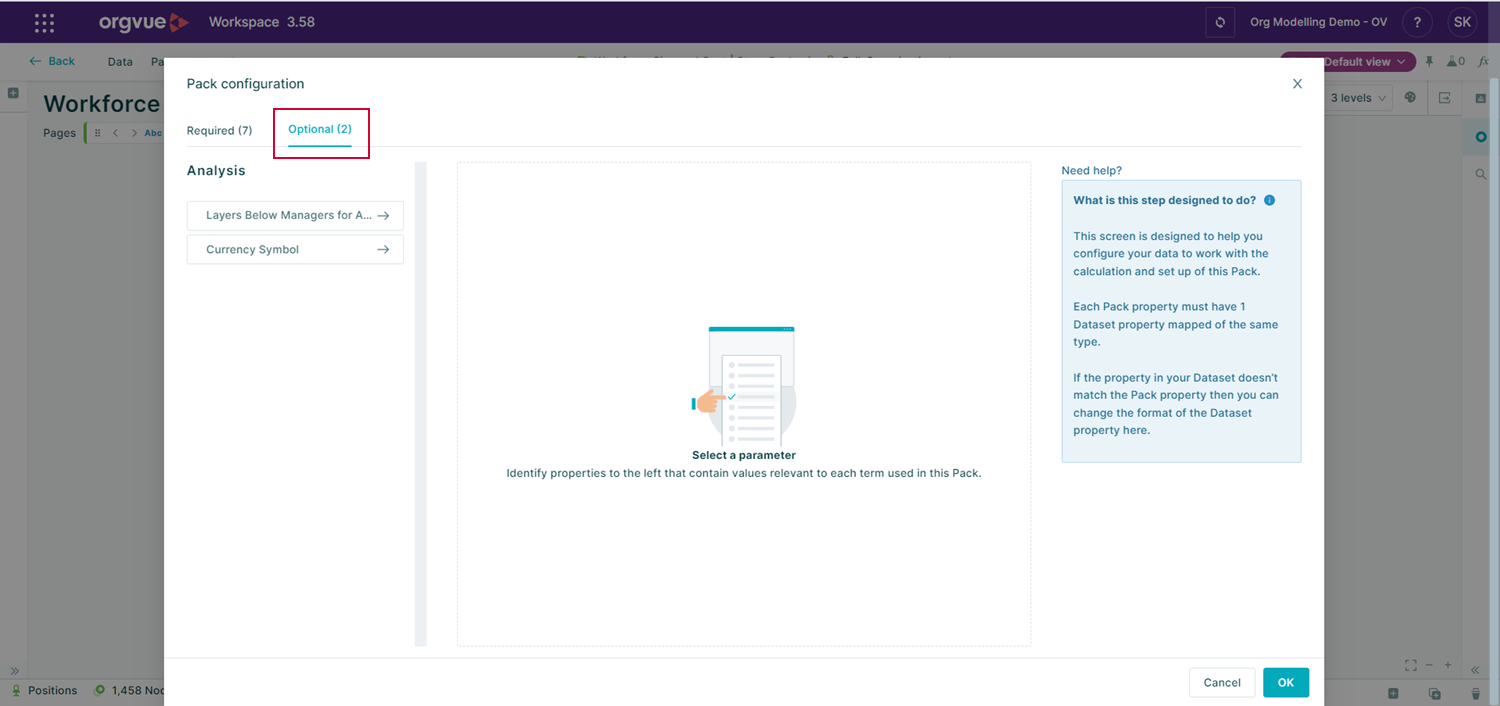Viewport: 1500px width, 706px height.
Task: Click the flask icon showing 0
Action: pos(1456,62)
